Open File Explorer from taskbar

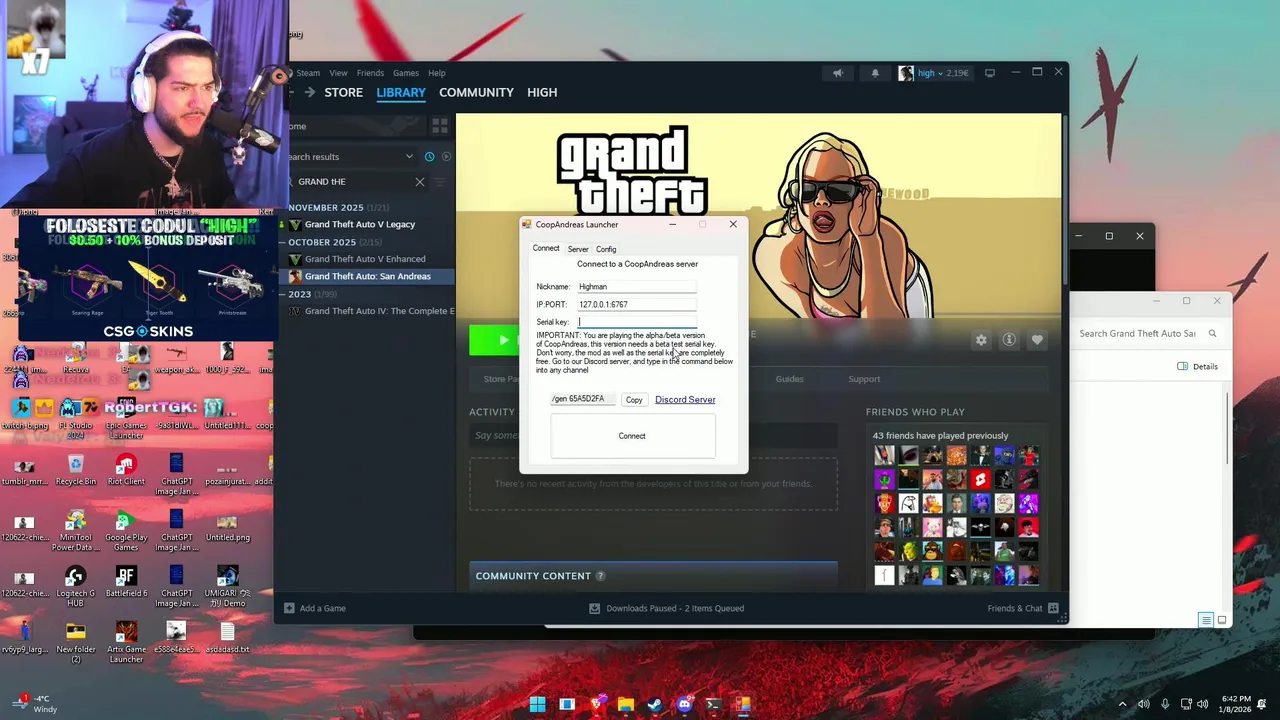[625, 704]
